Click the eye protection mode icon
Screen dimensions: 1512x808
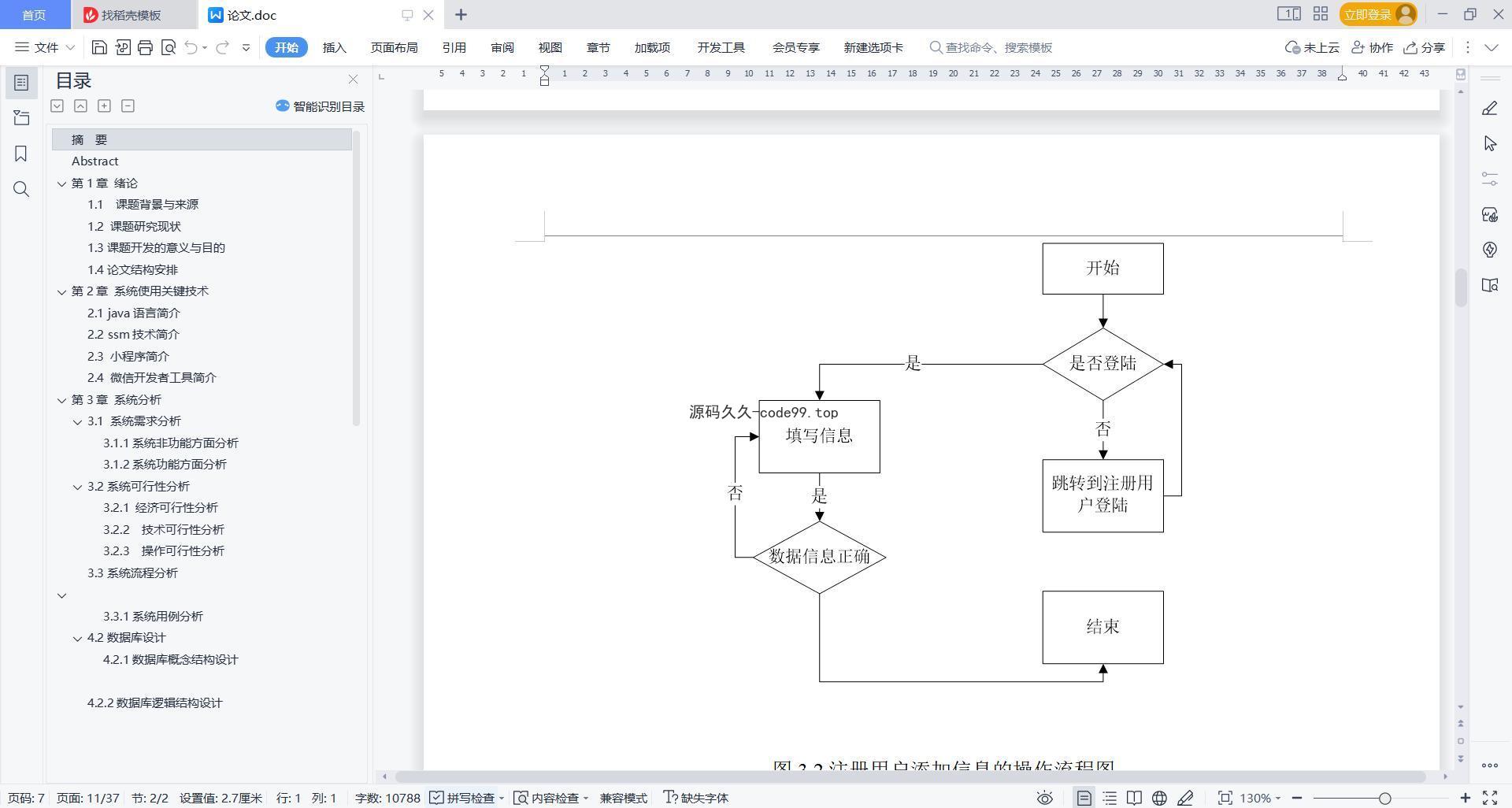coord(1044,798)
